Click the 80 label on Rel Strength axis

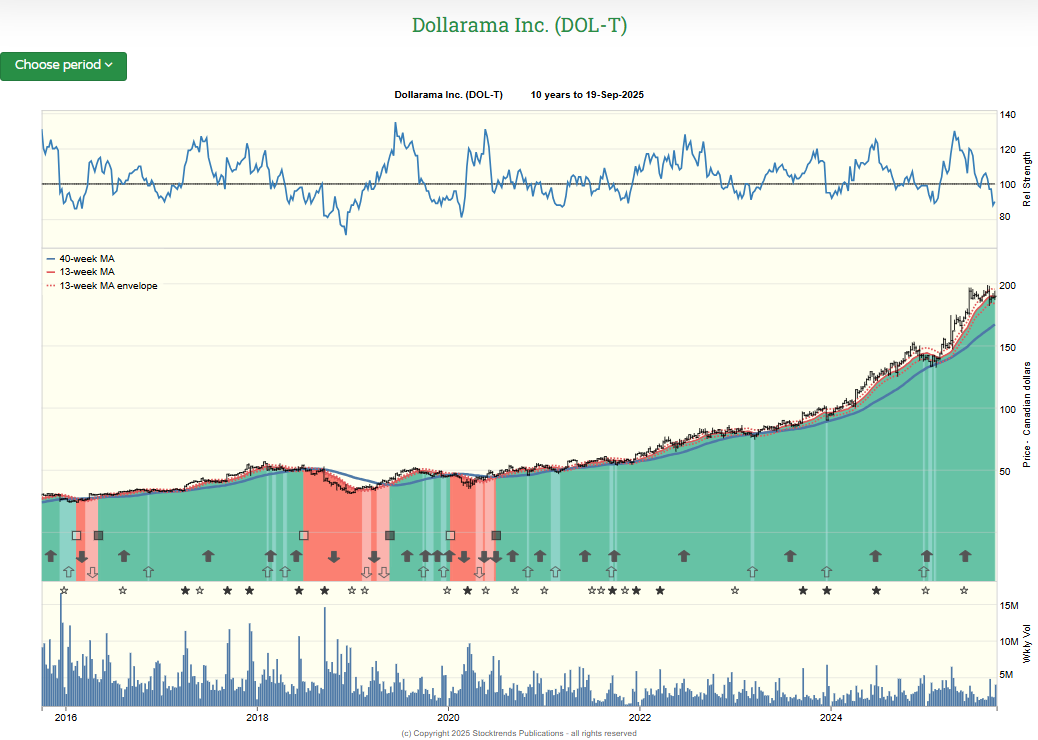pyautogui.click(x=1005, y=216)
